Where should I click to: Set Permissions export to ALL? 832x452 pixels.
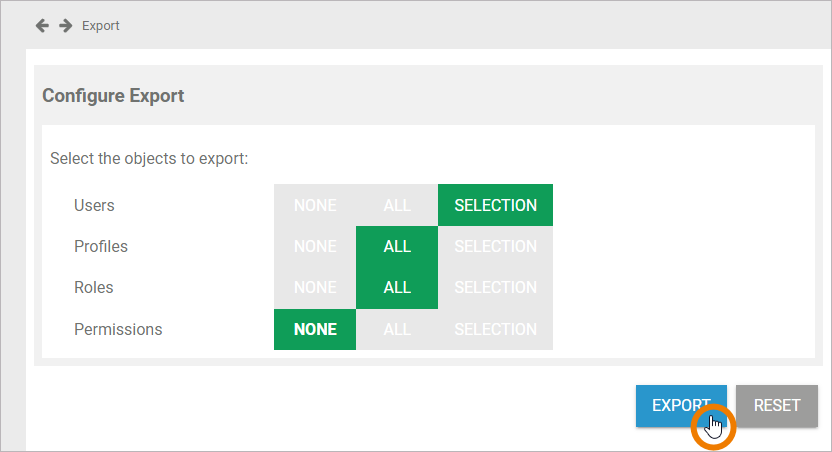[397, 329]
